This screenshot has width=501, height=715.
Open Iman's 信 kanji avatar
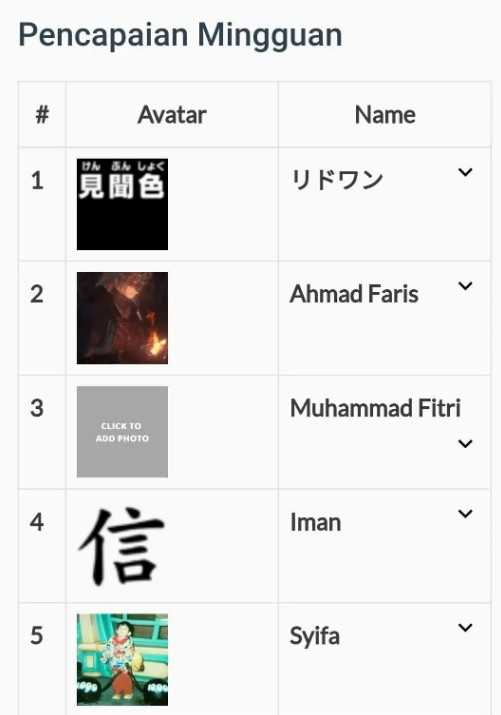122,546
